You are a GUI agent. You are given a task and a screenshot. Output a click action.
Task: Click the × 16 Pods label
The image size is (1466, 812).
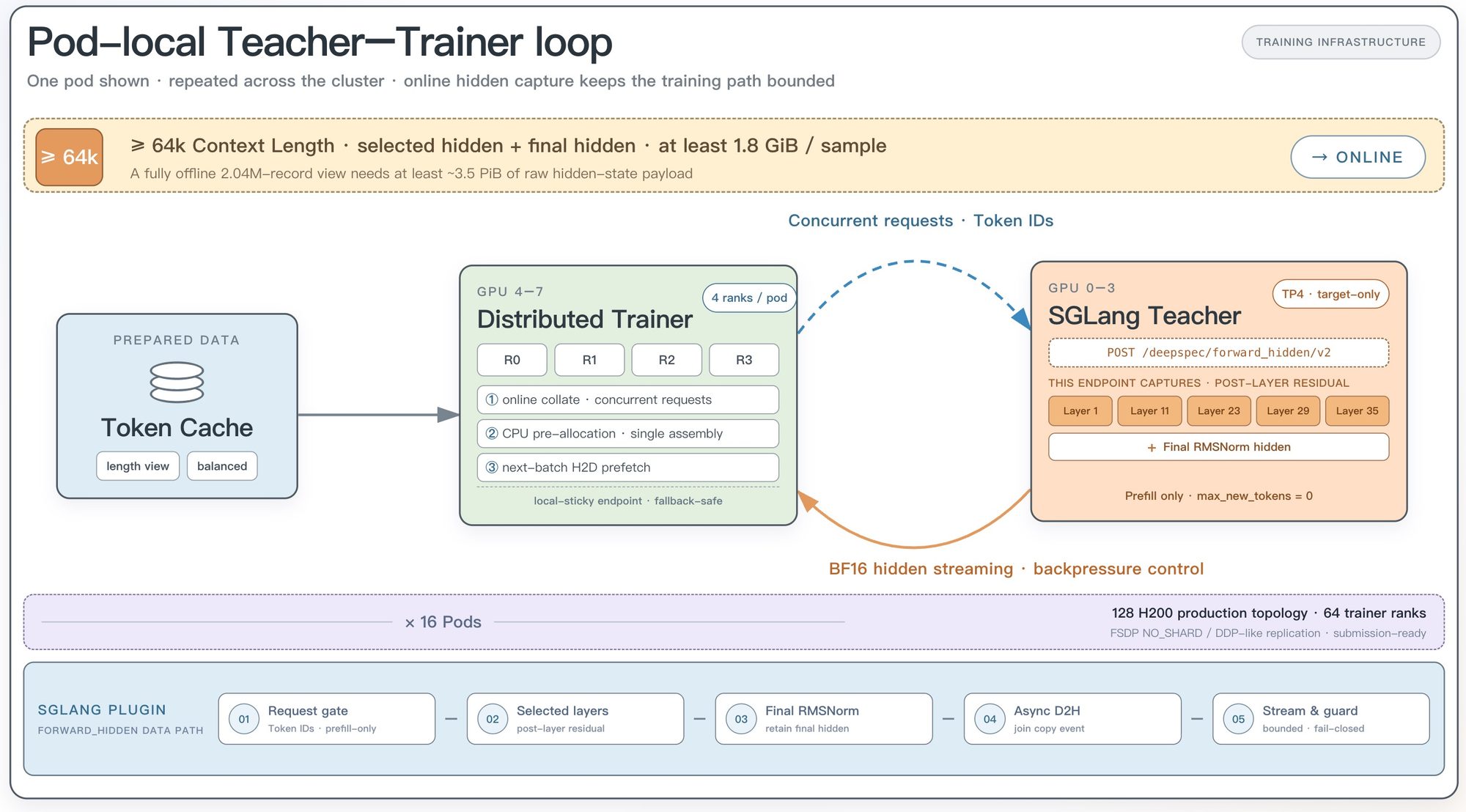point(443,622)
